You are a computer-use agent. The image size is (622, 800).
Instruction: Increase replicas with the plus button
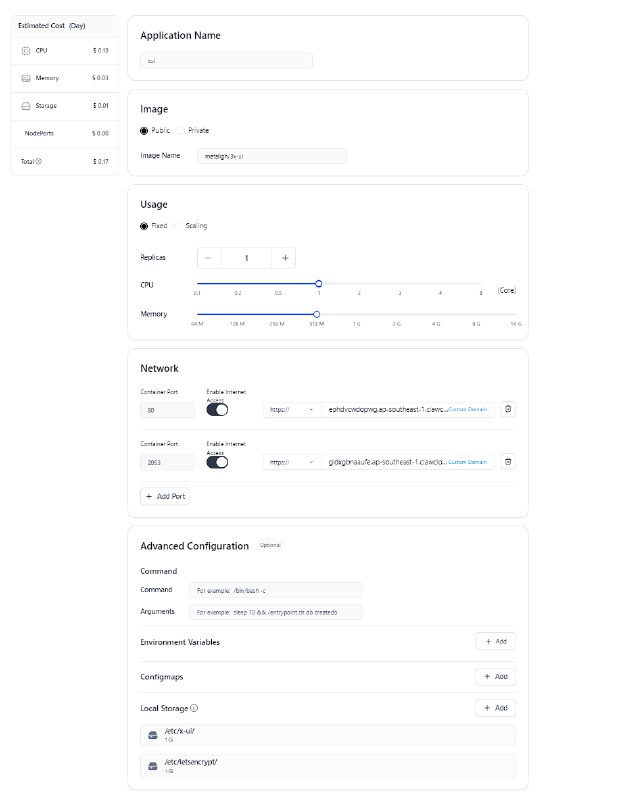point(285,258)
